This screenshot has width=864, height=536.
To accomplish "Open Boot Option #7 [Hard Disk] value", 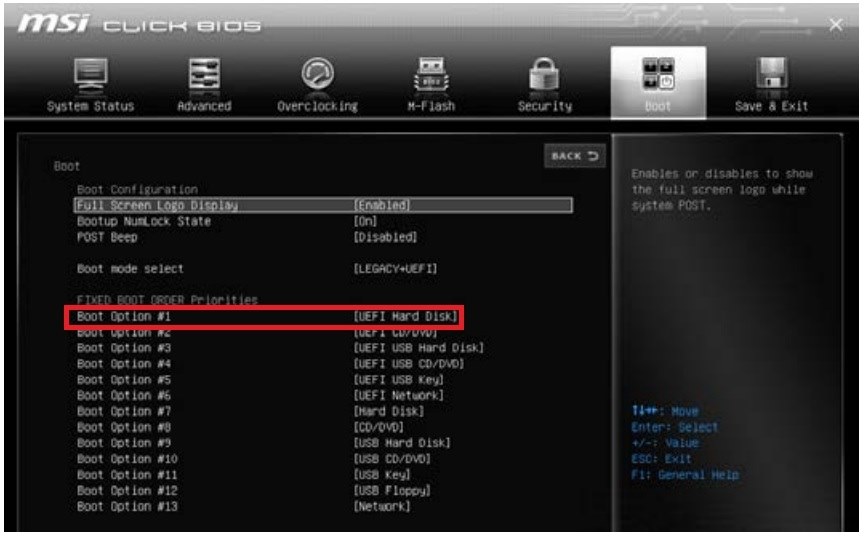I will [389, 412].
